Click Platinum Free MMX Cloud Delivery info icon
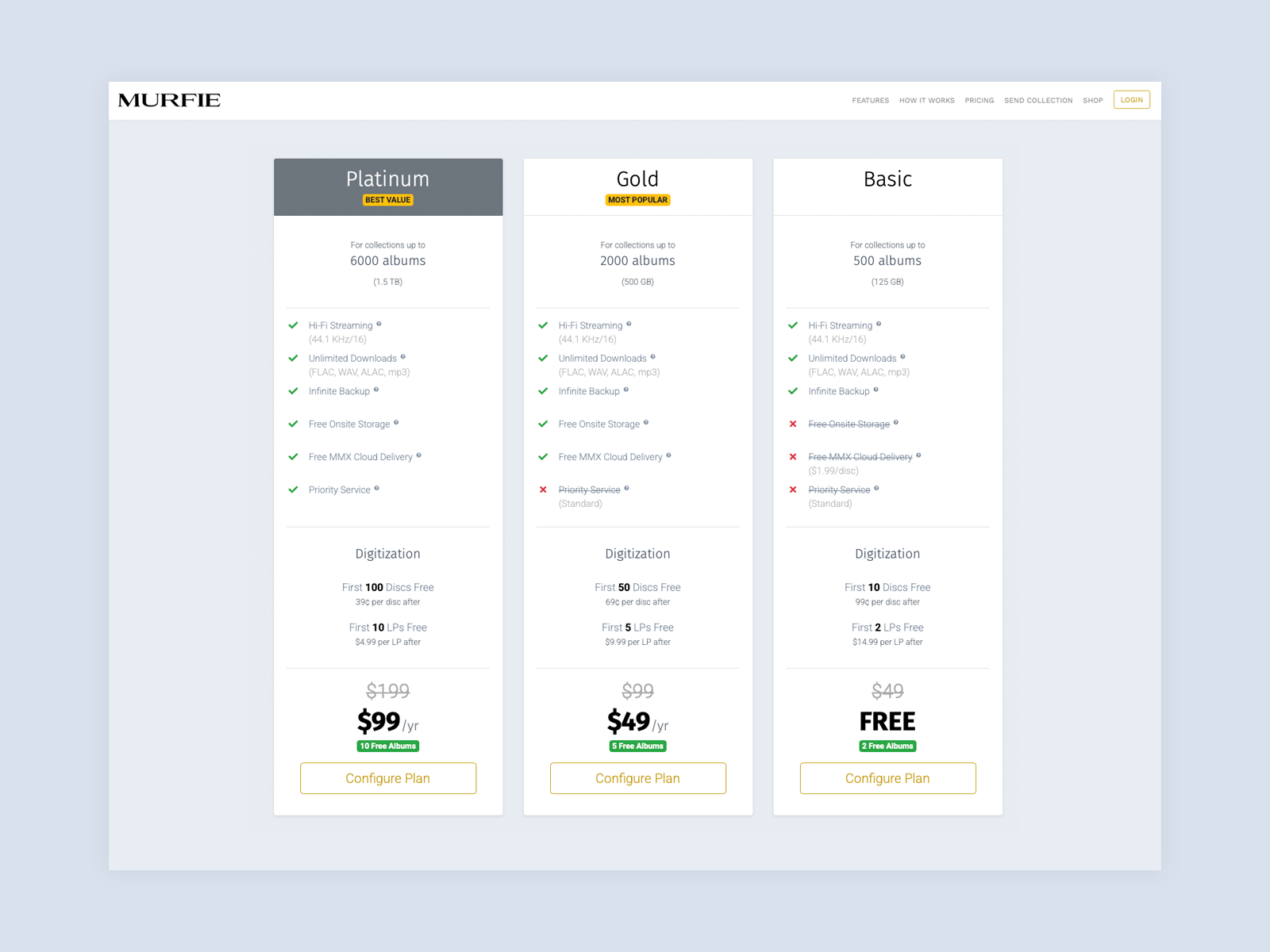Screen dimensions: 1270x952 [x=419, y=455]
